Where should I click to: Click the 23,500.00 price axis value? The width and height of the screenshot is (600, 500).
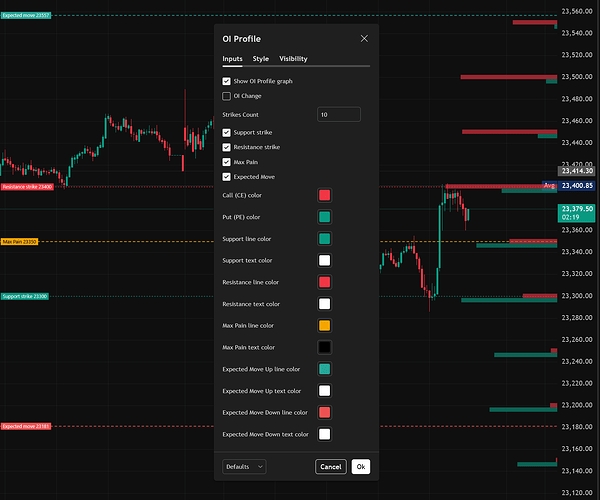click(x=577, y=77)
